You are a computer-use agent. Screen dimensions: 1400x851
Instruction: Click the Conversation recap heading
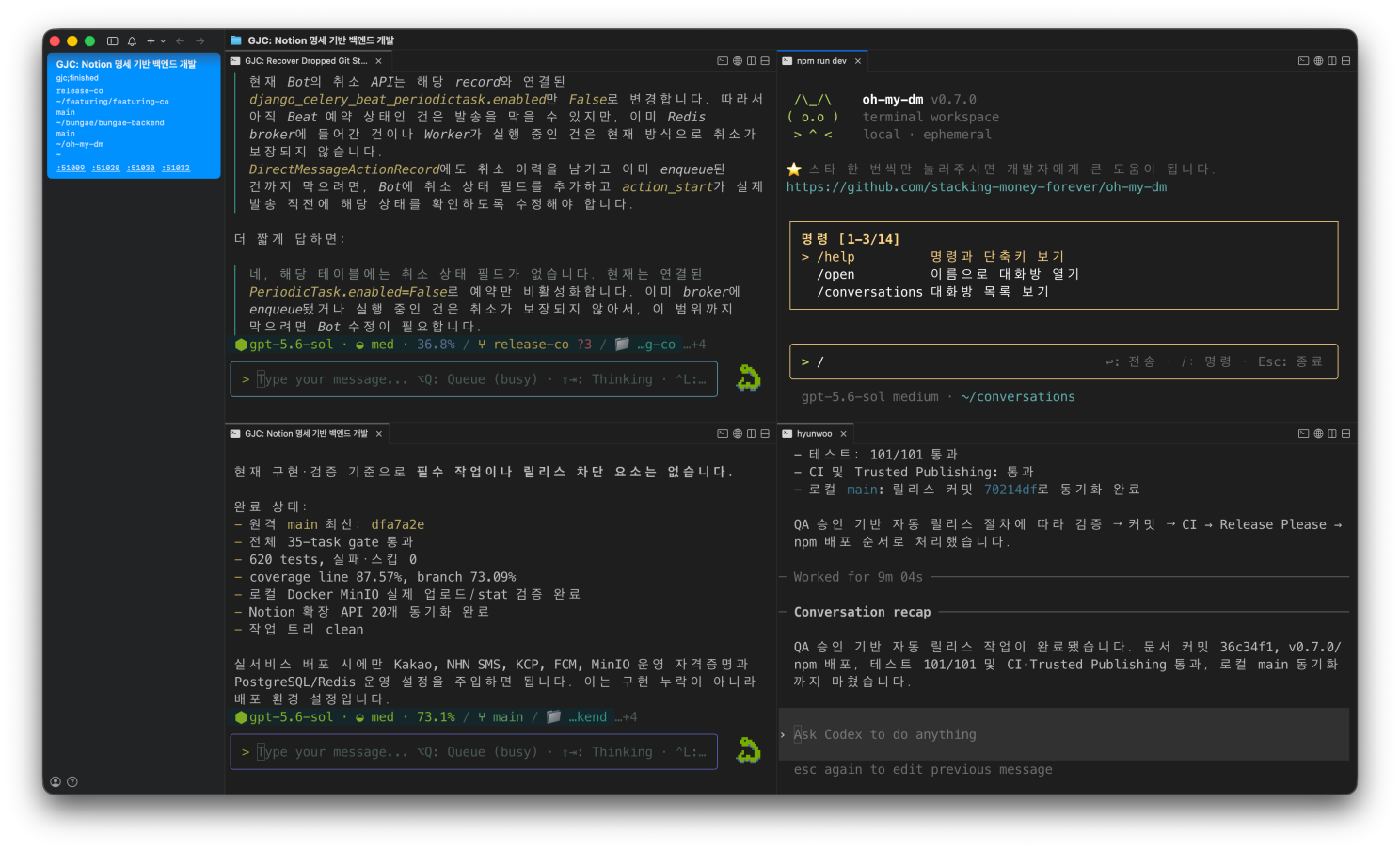click(862, 612)
